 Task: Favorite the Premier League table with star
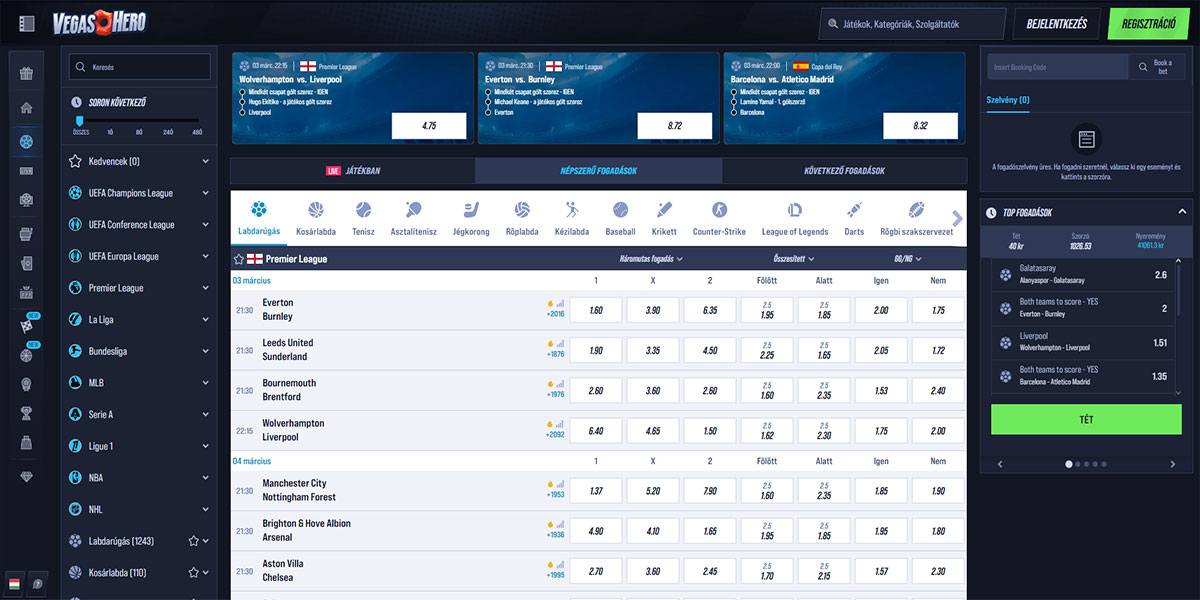[x=239, y=259]
